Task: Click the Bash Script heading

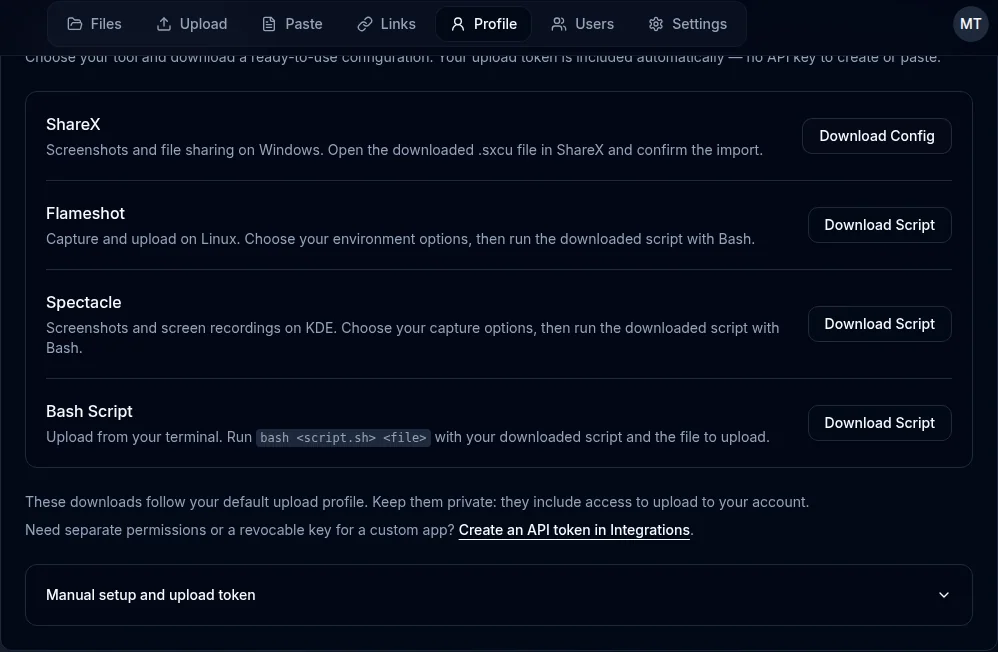Action: click(89, 411)
